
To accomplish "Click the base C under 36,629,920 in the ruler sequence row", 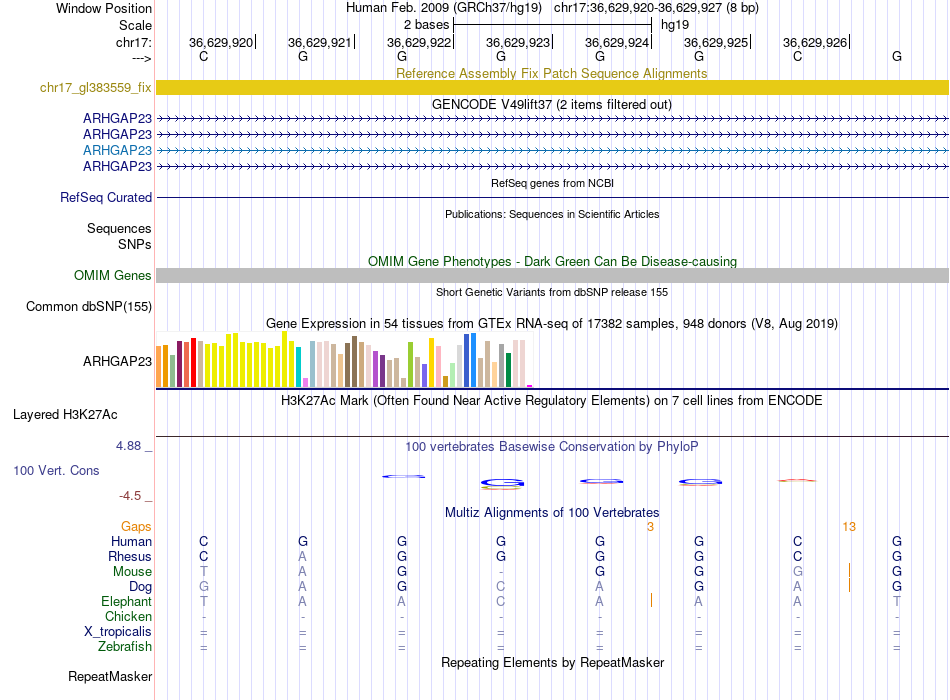I will (204, 56).
